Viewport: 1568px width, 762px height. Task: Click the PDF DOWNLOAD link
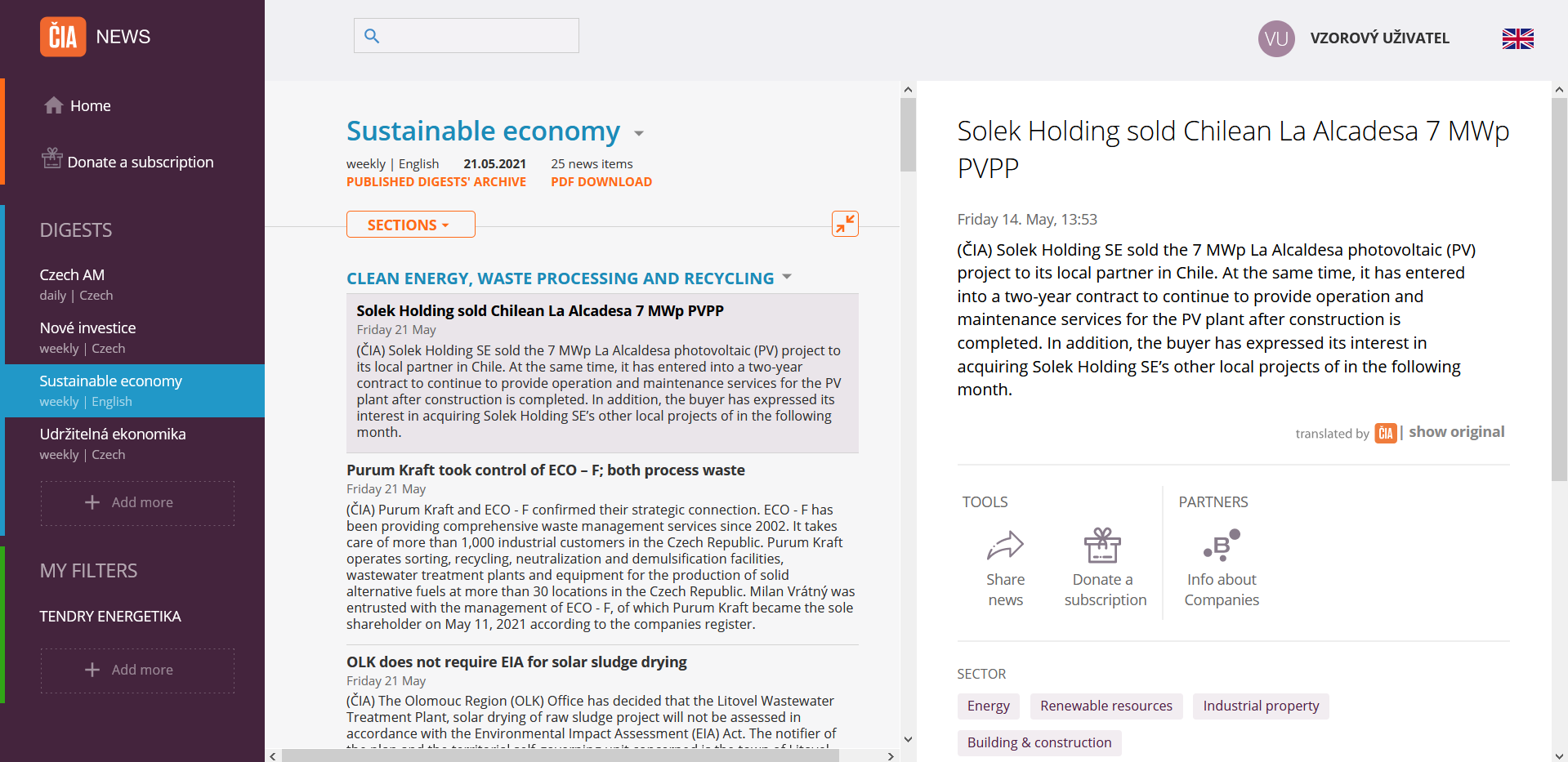(601, 182)
